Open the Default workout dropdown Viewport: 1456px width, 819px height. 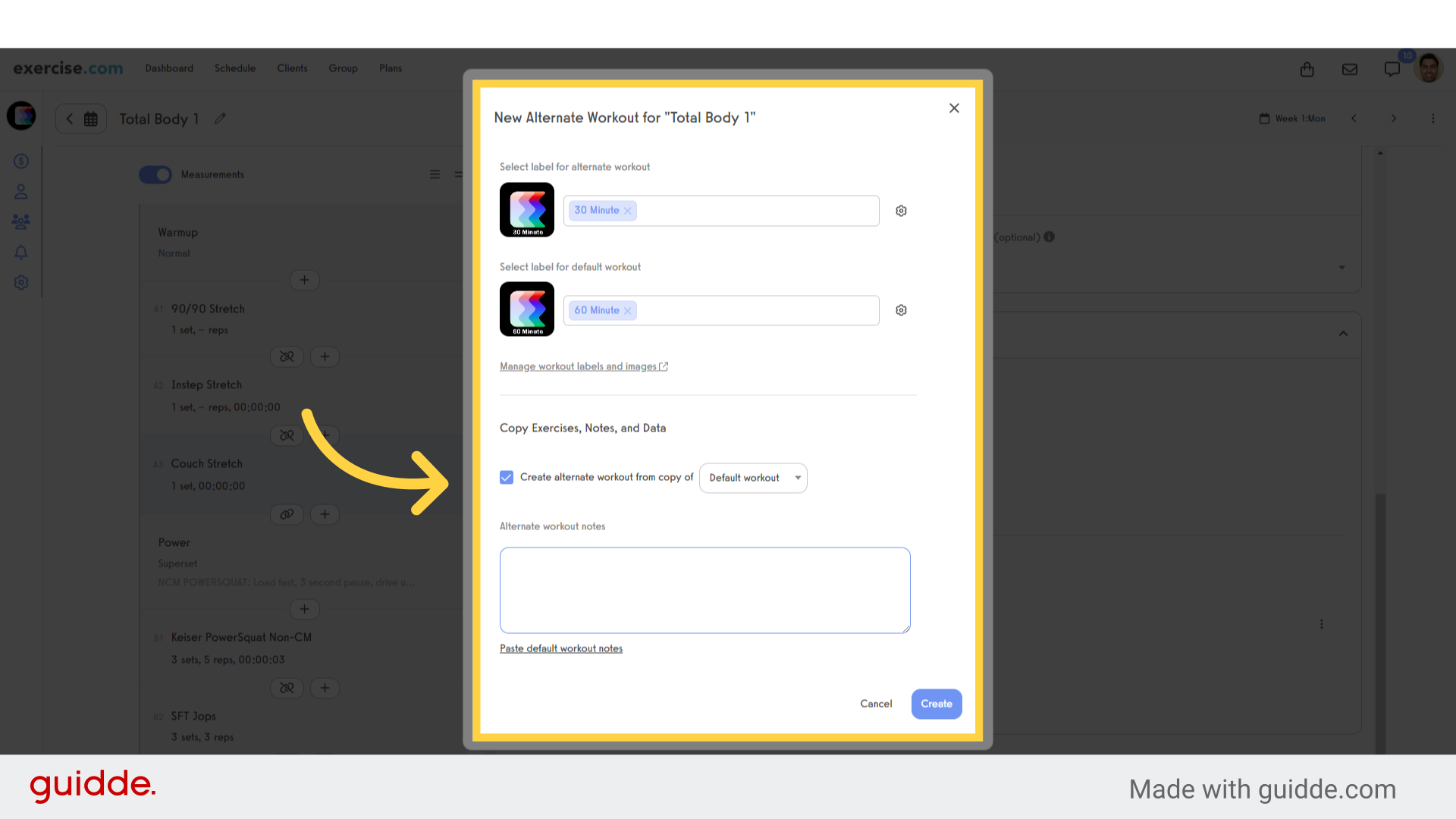753,478
